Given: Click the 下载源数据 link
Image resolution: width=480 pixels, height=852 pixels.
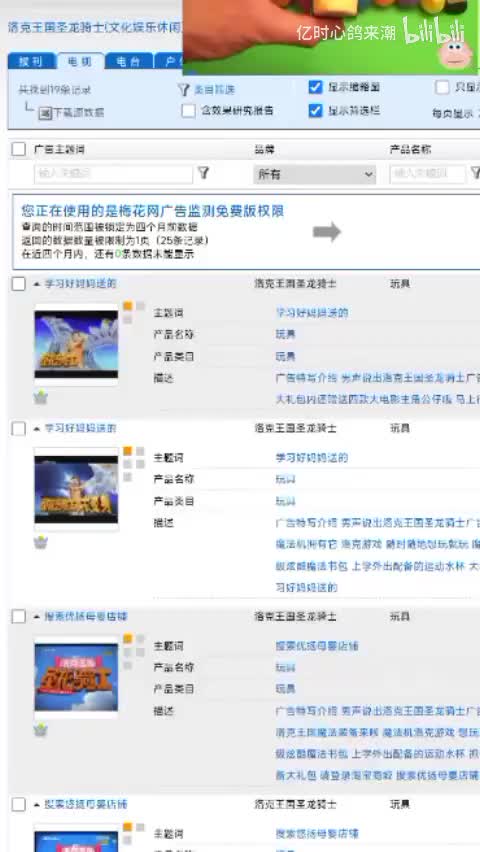Looking at the screenshot, I should (x=79, y=113).
